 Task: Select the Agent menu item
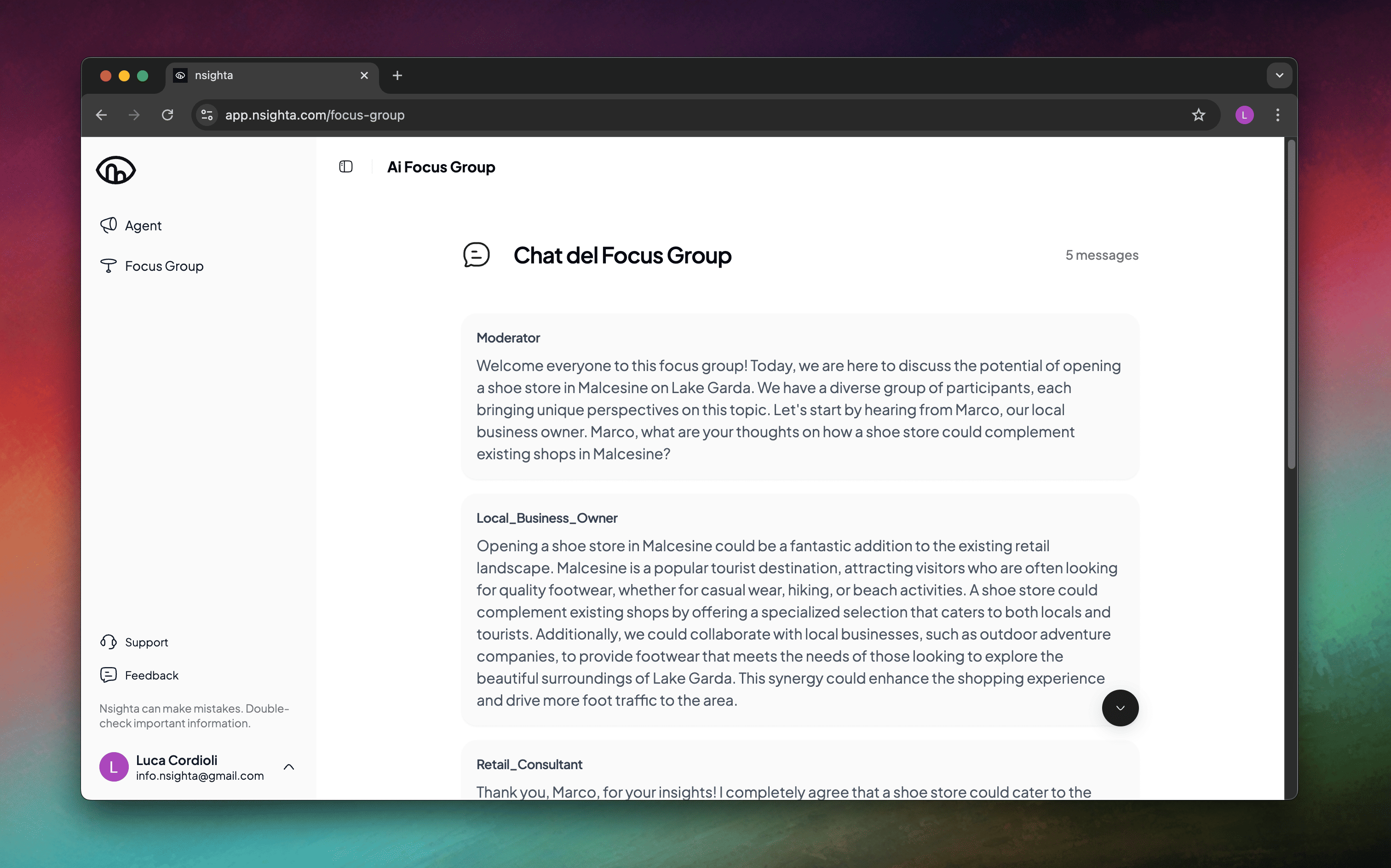click(143, 225)
